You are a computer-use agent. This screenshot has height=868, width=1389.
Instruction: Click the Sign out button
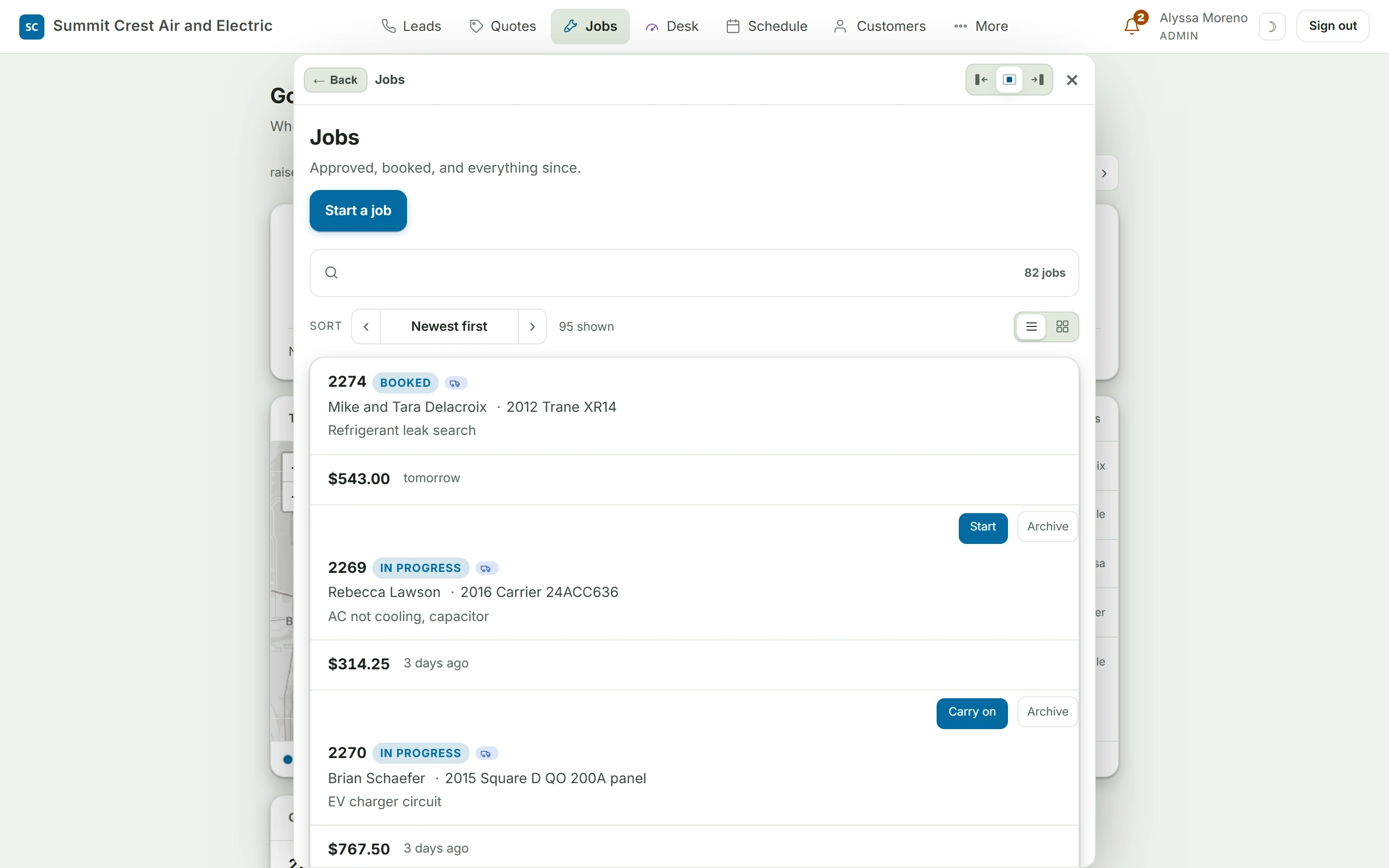(1333, 27)
